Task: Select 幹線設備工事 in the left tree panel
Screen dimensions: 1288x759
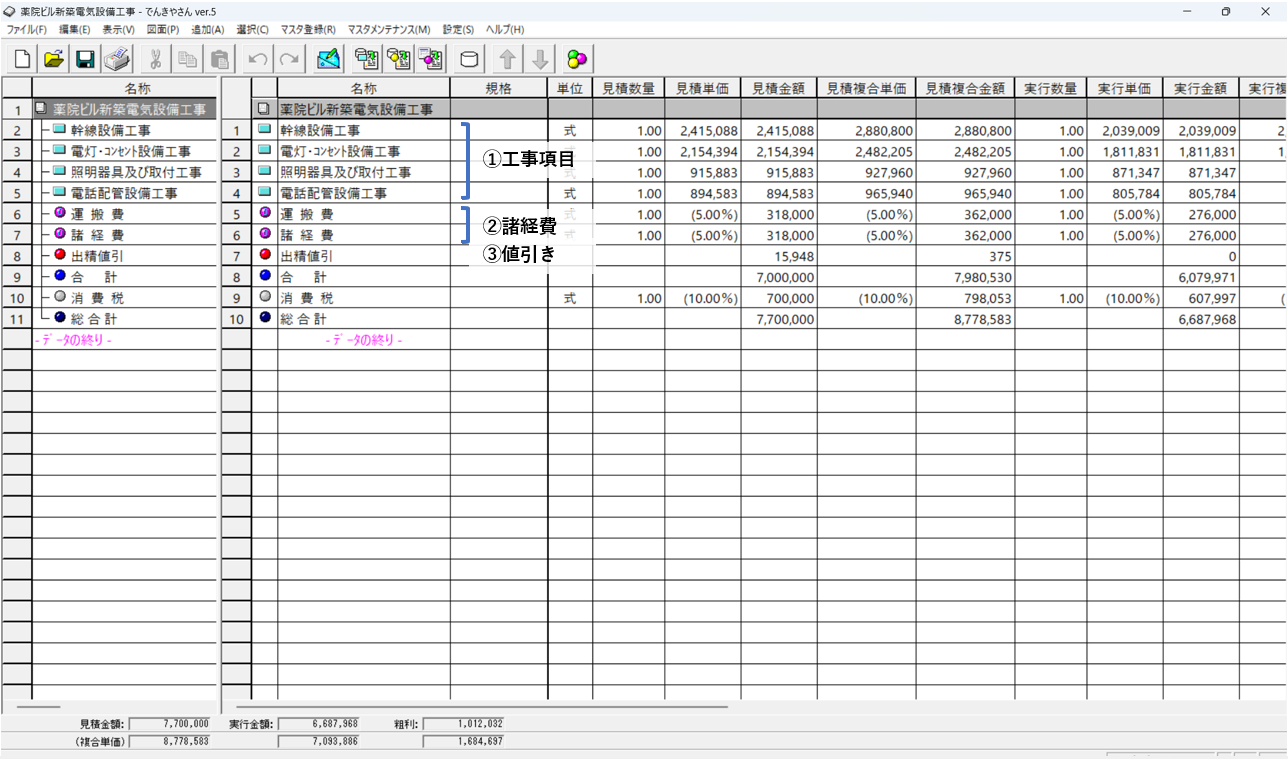Action: (x=111, y=130)
